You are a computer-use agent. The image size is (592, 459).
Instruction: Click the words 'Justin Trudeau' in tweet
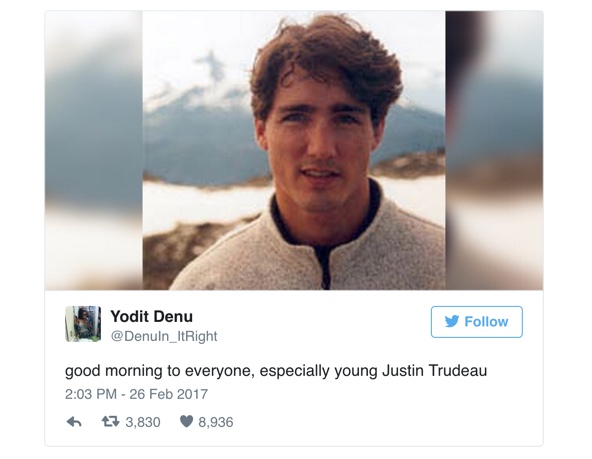pos(435,370)
